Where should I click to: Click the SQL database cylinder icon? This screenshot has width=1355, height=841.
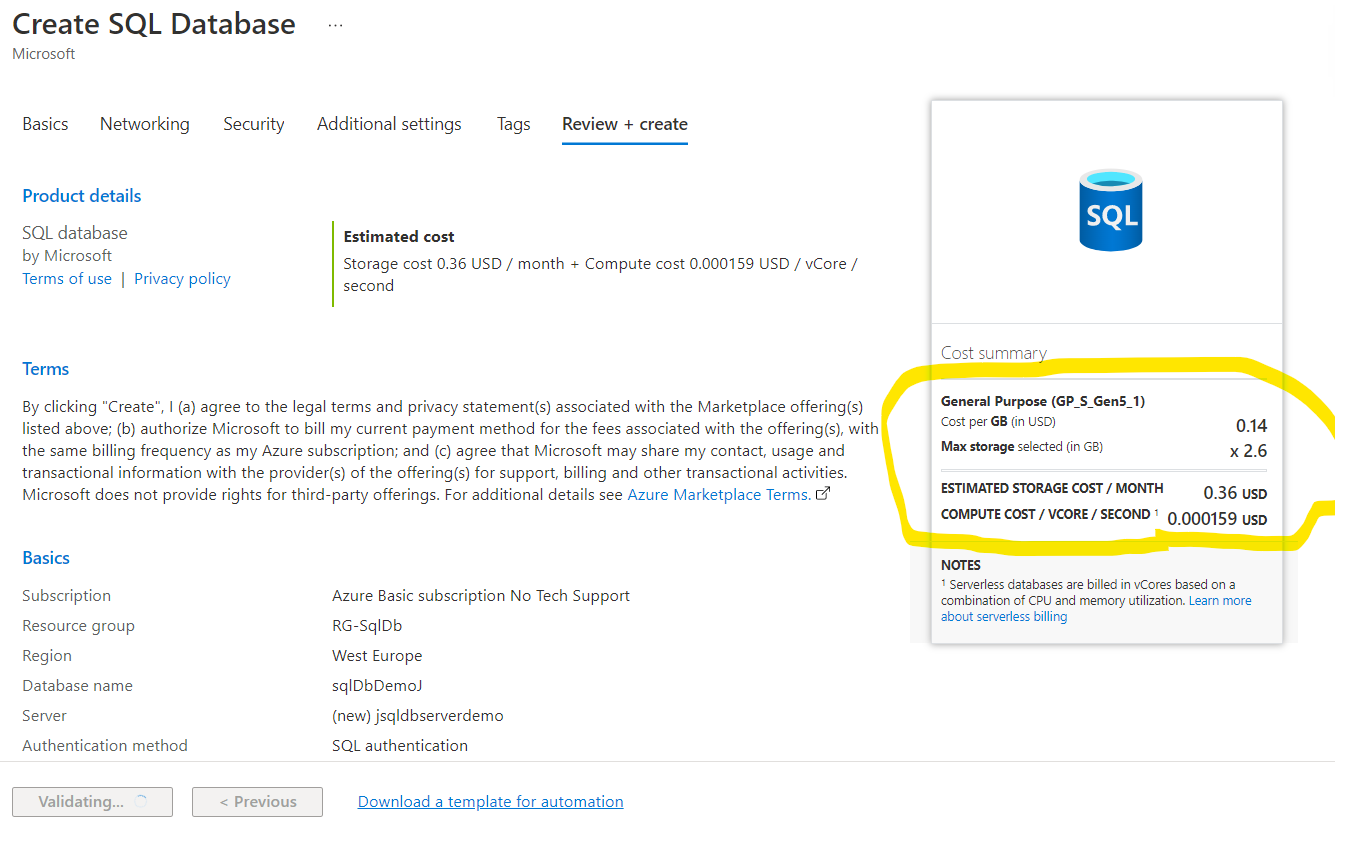[x=1111, y=211]
